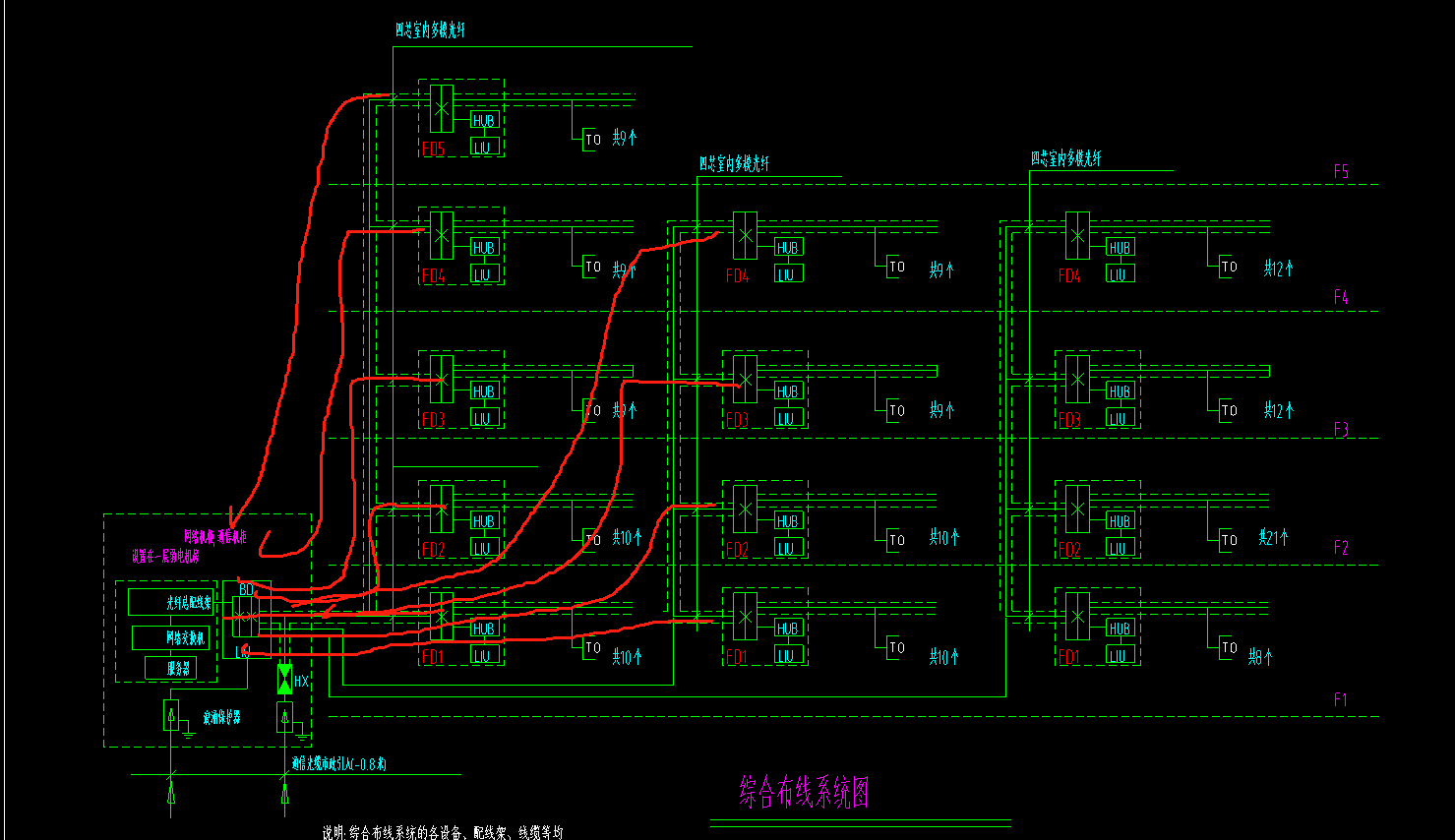Select the 服务器 equipment box

pyautogui.click(x=170, y=668)
